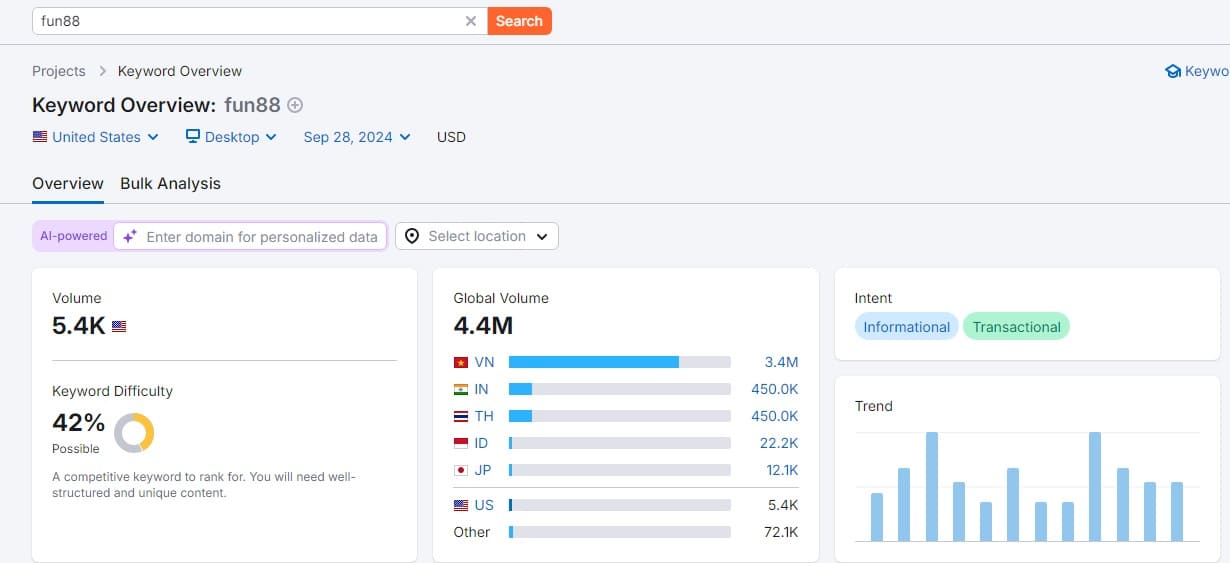Click the Enter domain input field
Screen dimensions: 1230x563
(x=262, y=237)
